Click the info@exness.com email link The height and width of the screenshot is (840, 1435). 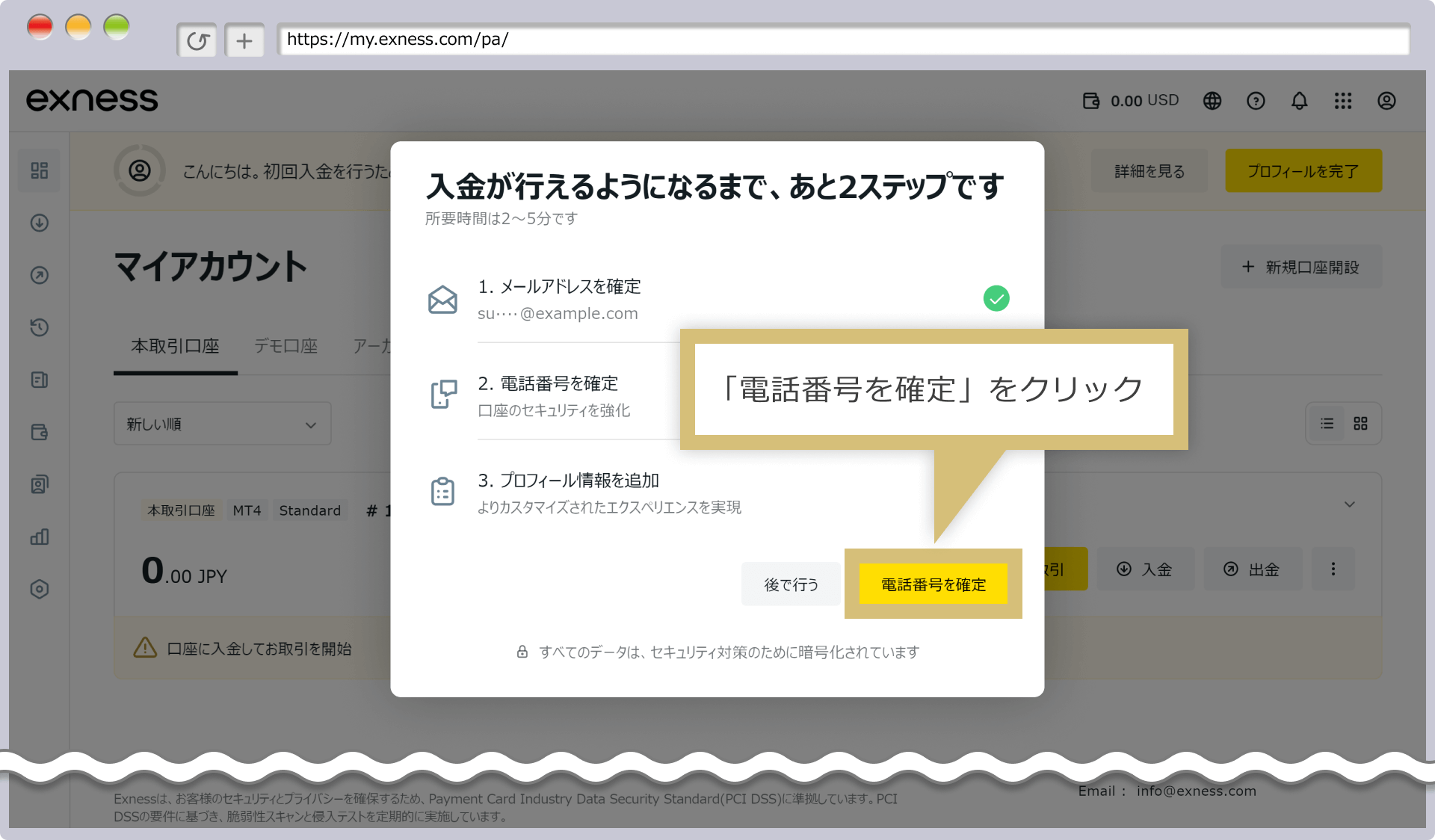click(1197, 791)
